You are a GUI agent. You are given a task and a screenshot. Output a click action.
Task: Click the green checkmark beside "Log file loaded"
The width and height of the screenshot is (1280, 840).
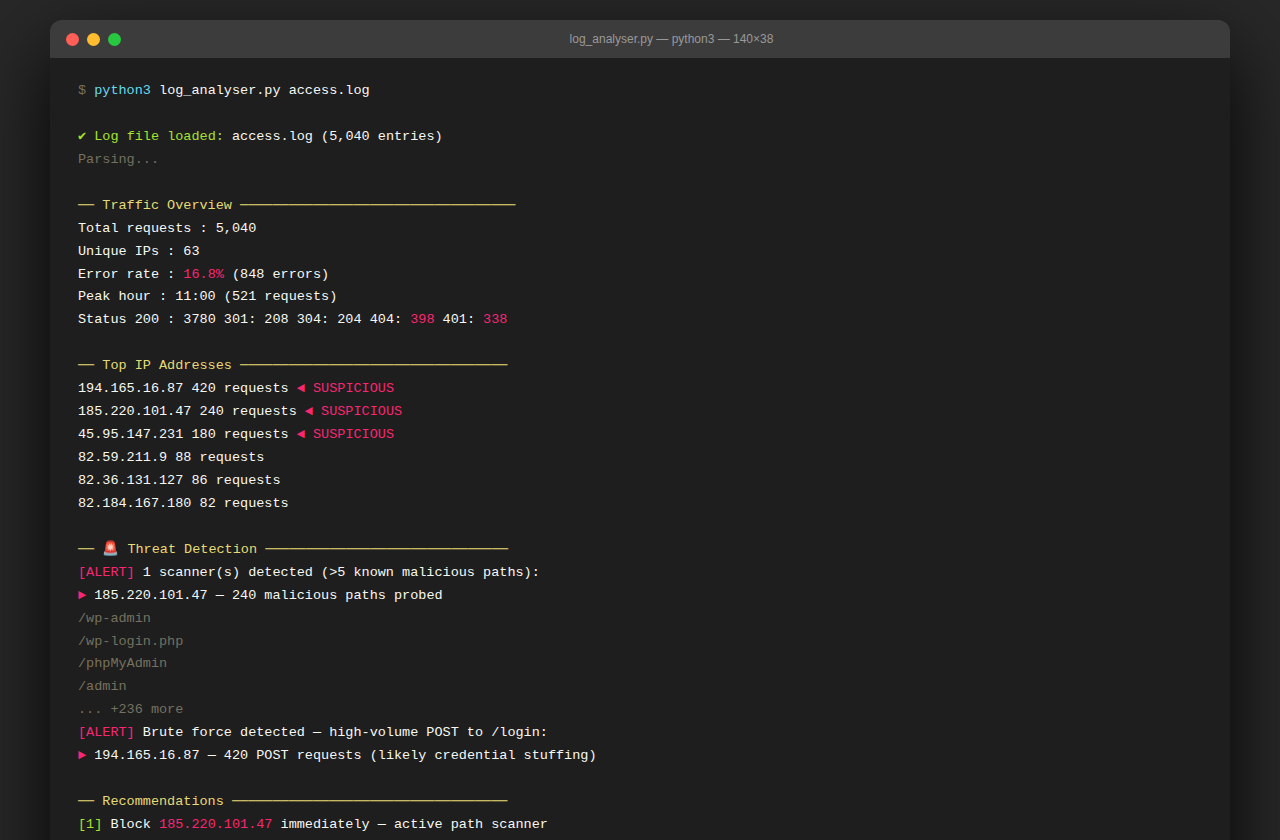(x=83, y=135)
